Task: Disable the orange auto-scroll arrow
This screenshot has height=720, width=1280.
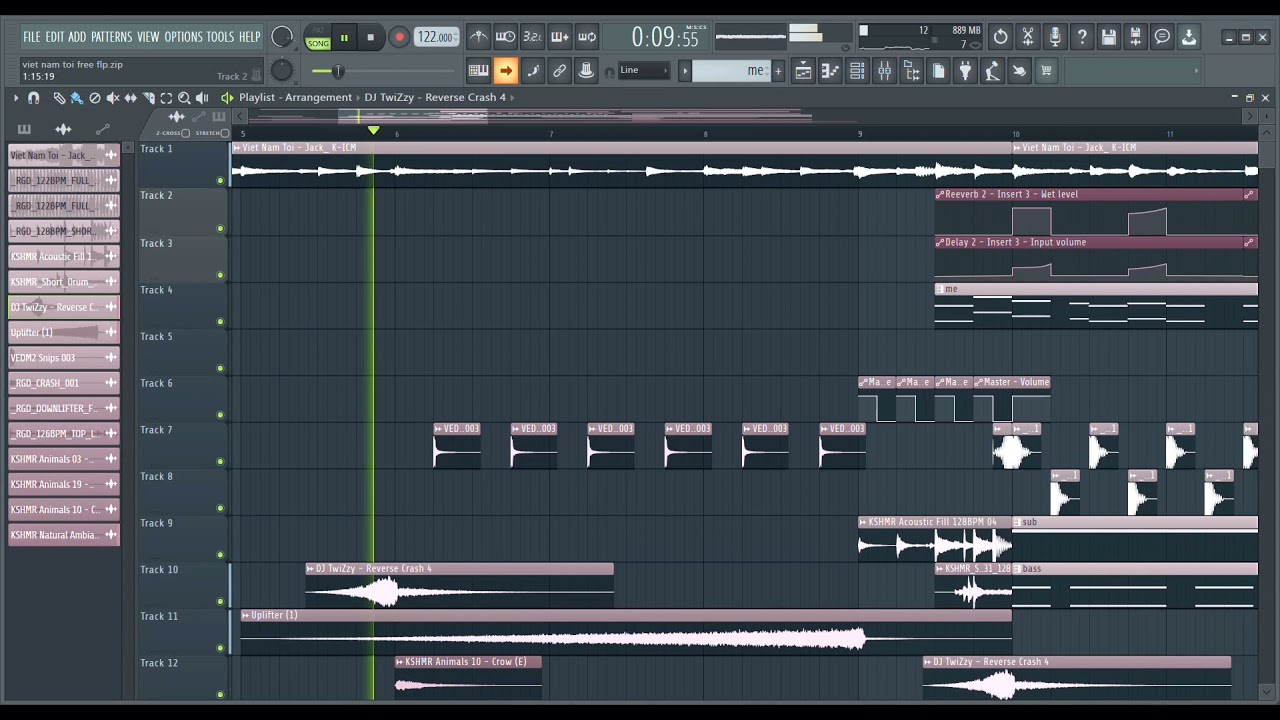Action: coord(505,70)
